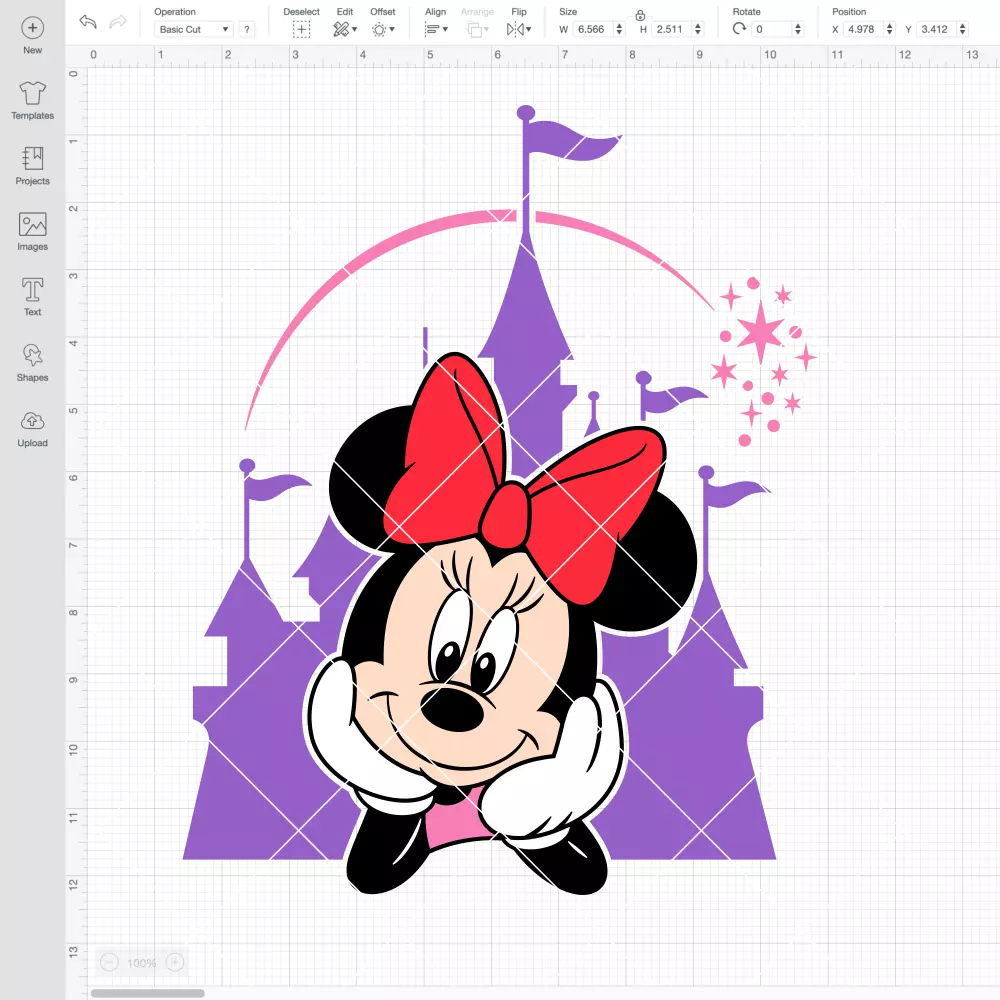Image resolution: width=1000 pixels, height=1000 pixels.
Task: Select Minnie's black nose on canvas
Action: pyautogui.click(x=454, y=710)
